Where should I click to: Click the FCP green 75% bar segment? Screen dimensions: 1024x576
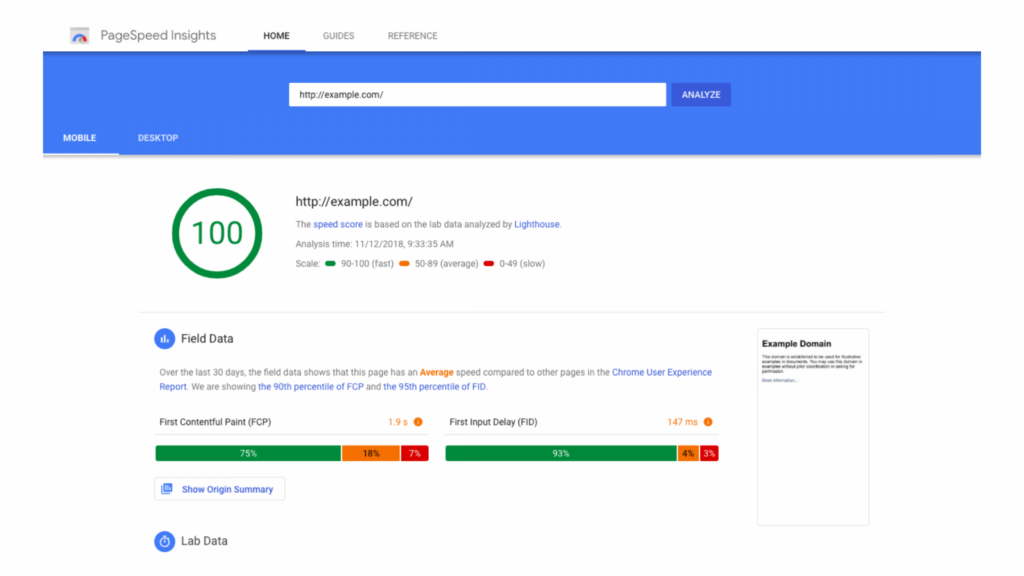pyautogui.click(x=248, y=453)
